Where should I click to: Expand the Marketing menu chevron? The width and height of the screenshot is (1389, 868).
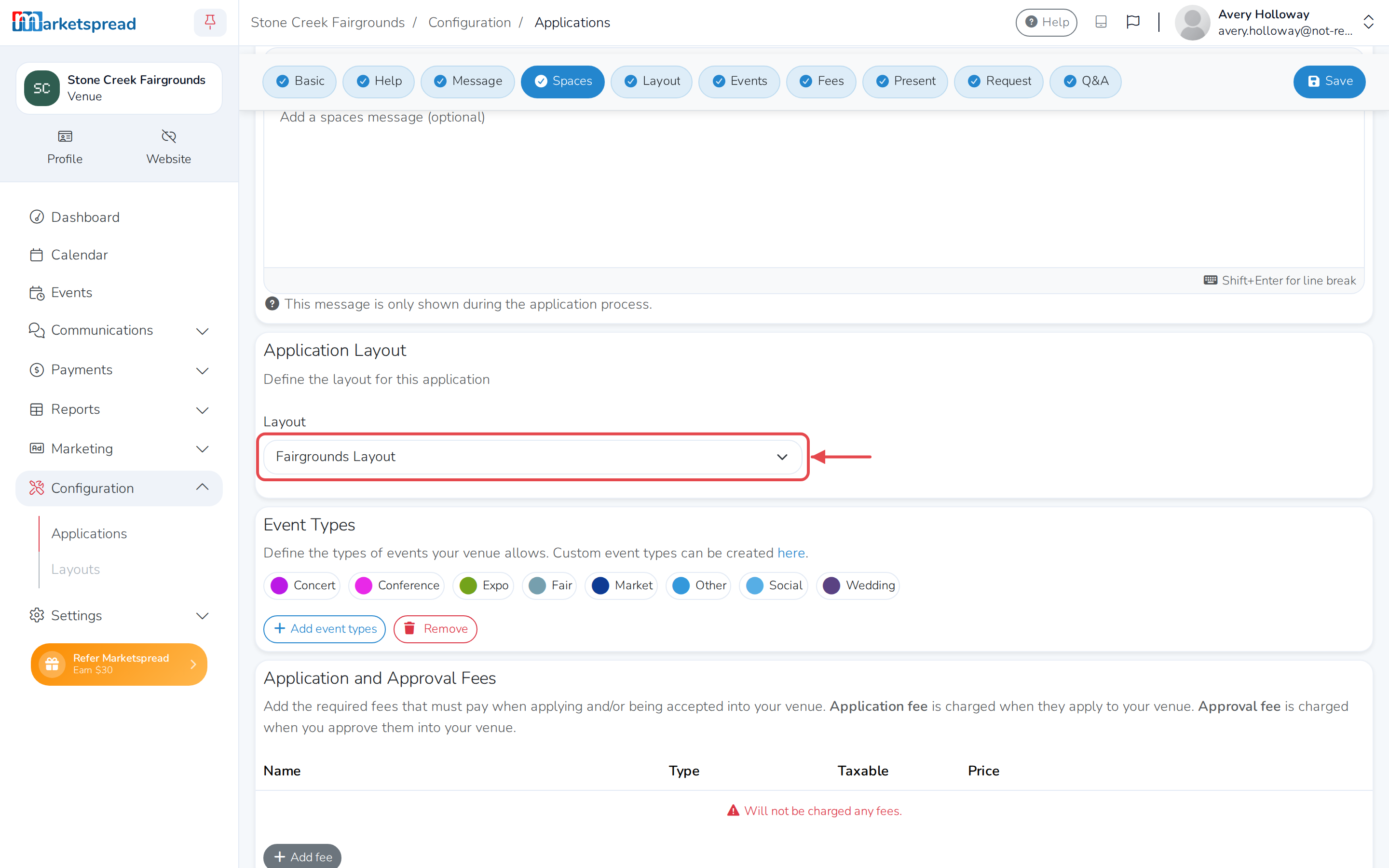202,449
